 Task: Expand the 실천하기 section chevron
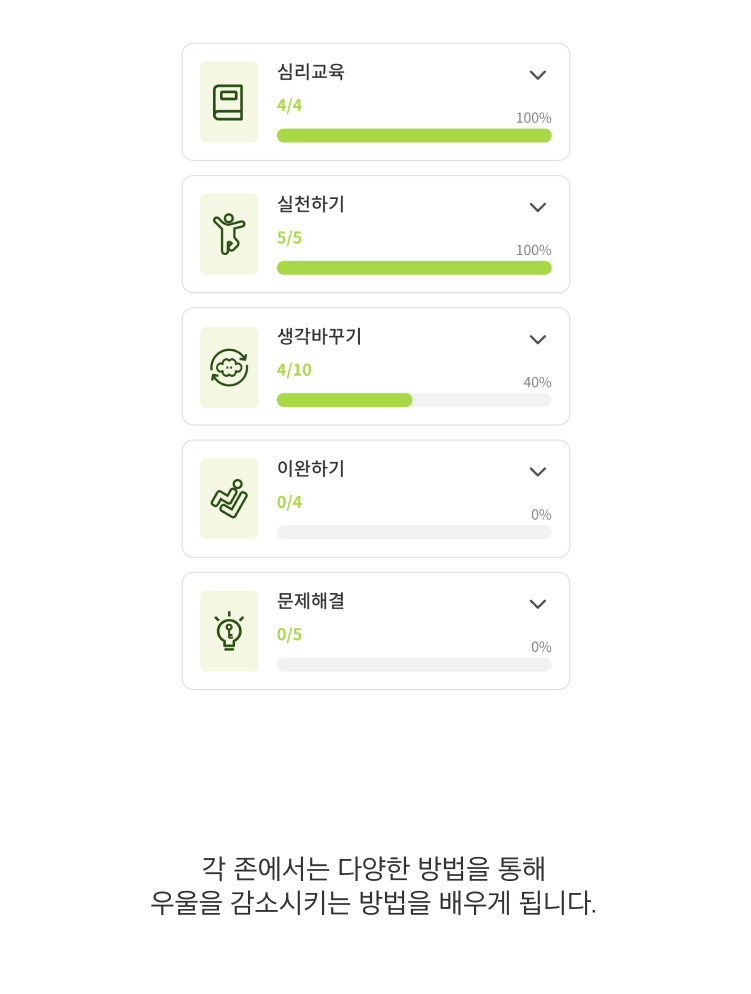point(537,207)
